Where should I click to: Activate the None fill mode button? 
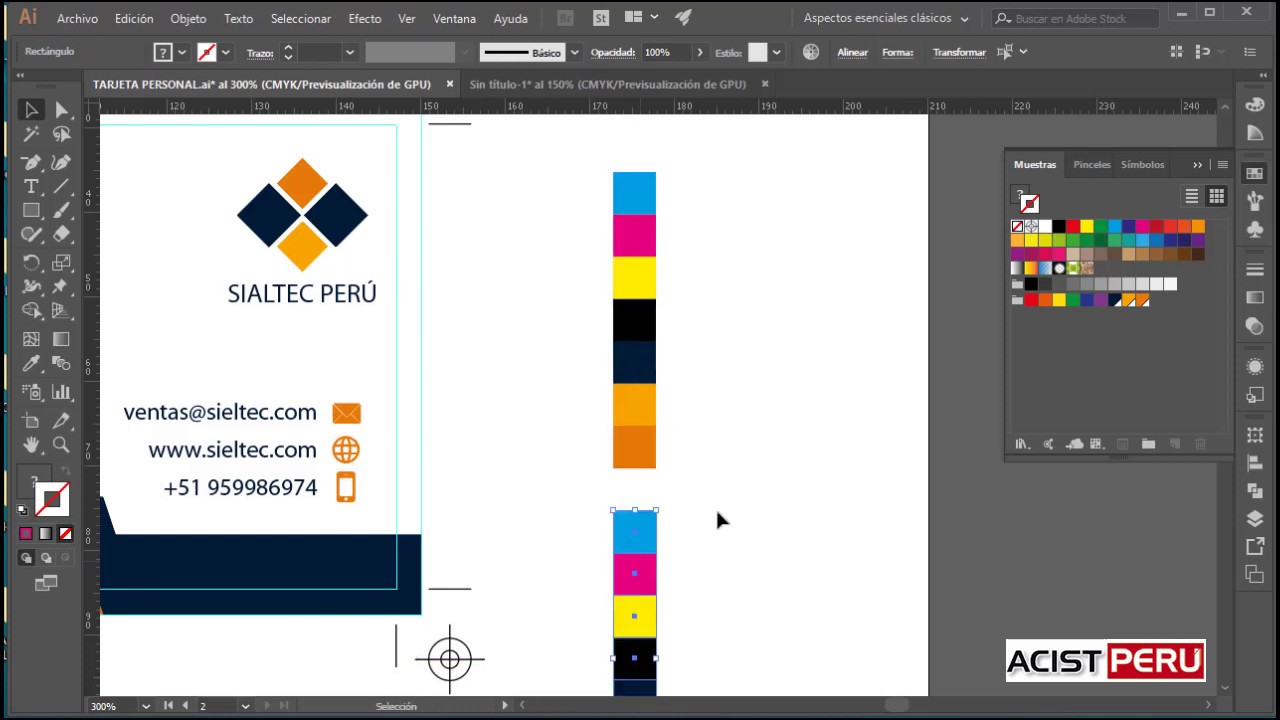pyautogui.click(x=65, y=534)
